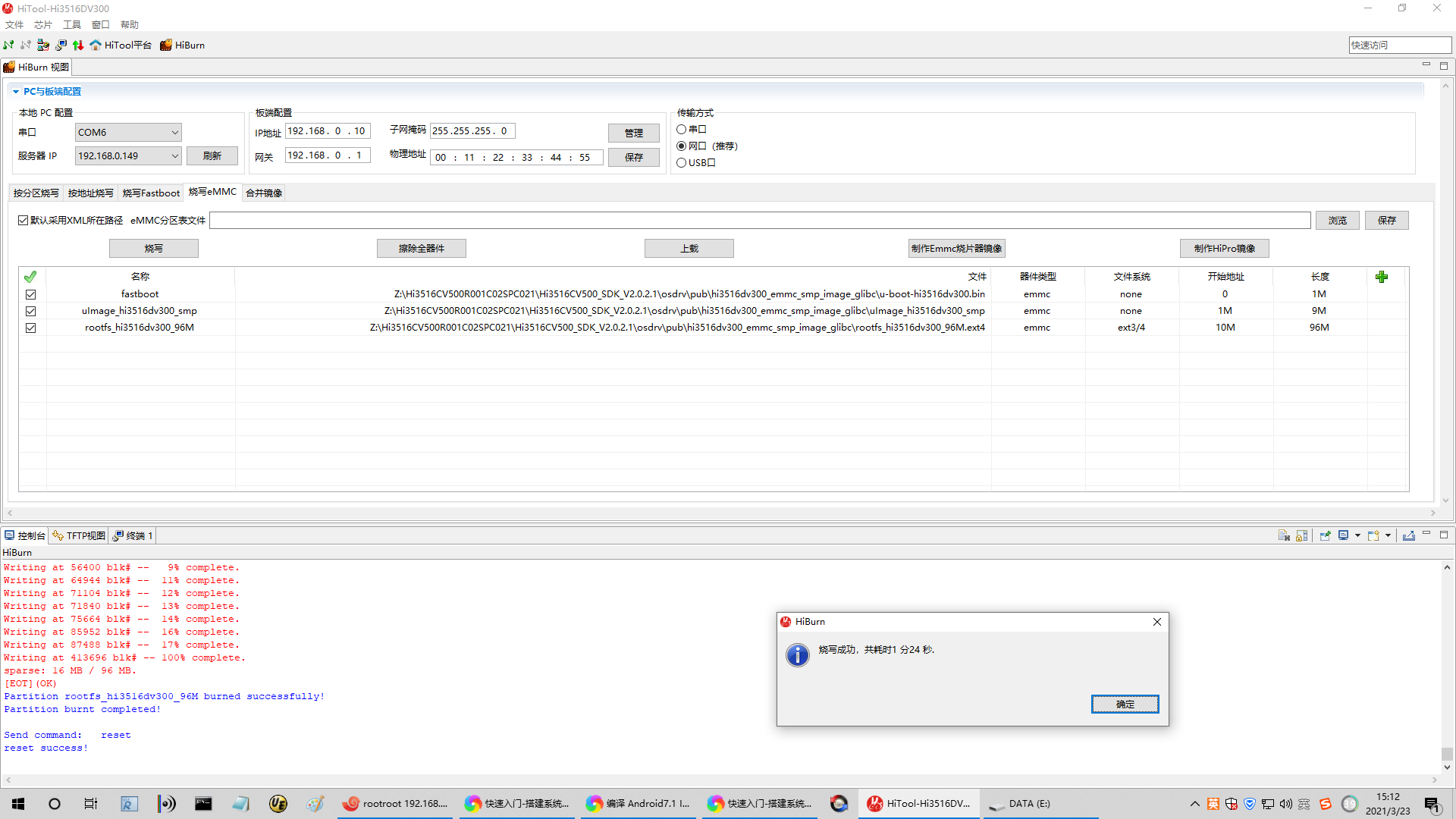Uncheck the fastboot partition row
Screen dimensions: 1456x819
[31, 294]
